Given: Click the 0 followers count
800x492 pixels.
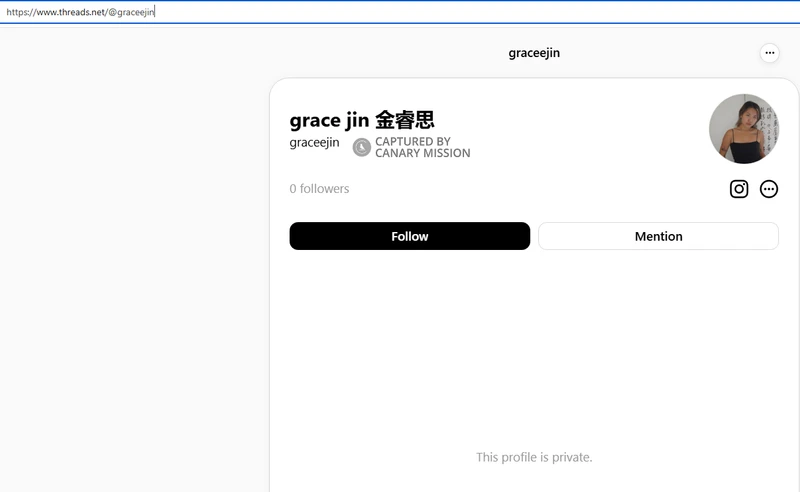Looking at the screenshot, I should coord(319,189).
